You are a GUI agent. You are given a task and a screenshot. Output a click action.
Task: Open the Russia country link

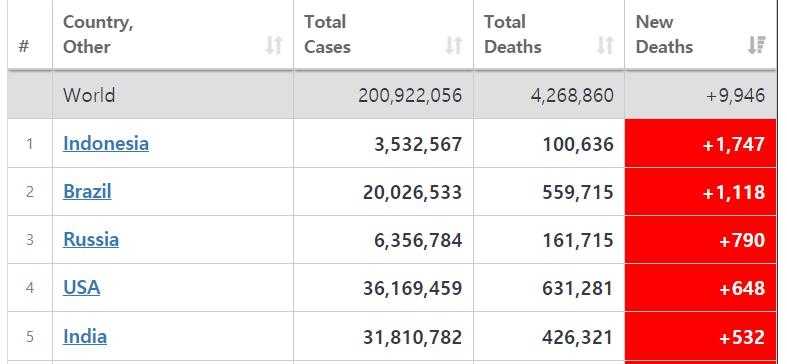[x=91, y=239]
